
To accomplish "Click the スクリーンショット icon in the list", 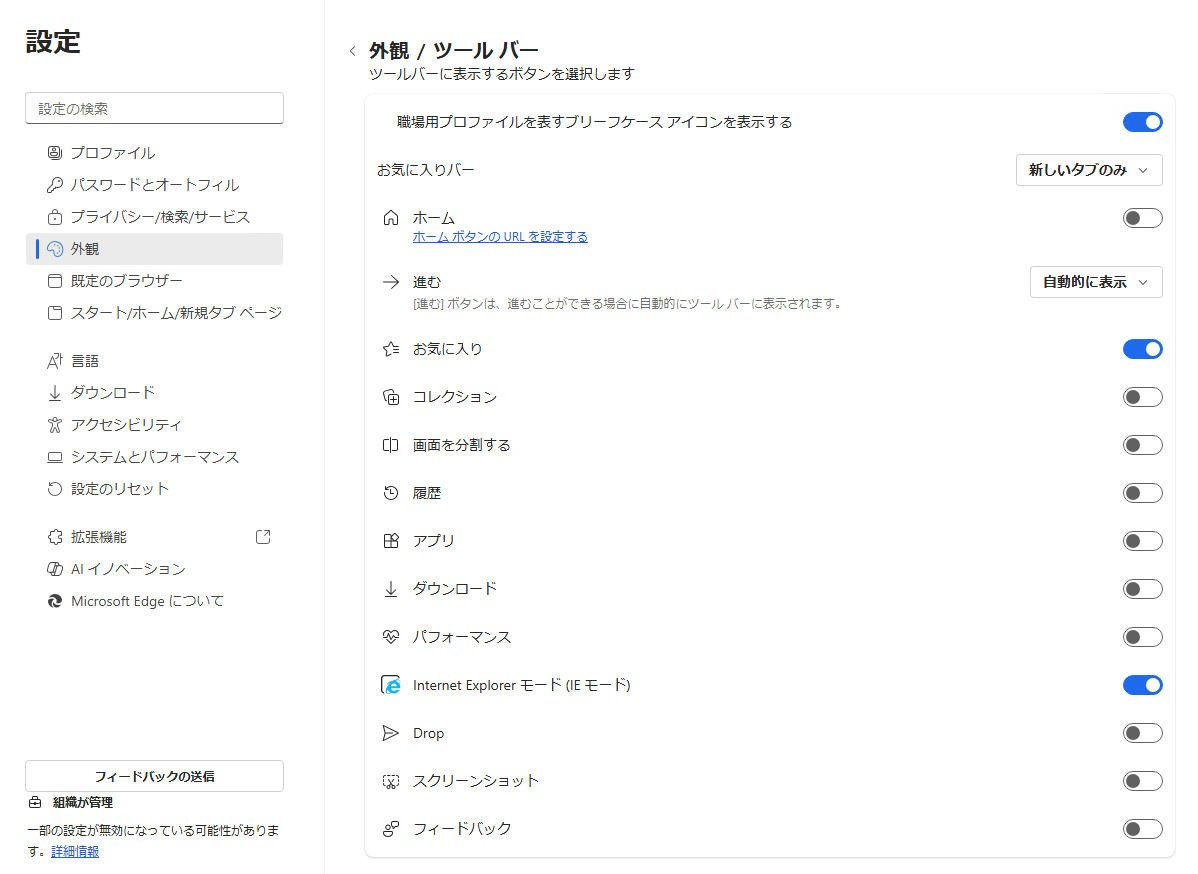I will tap(391, 782).
